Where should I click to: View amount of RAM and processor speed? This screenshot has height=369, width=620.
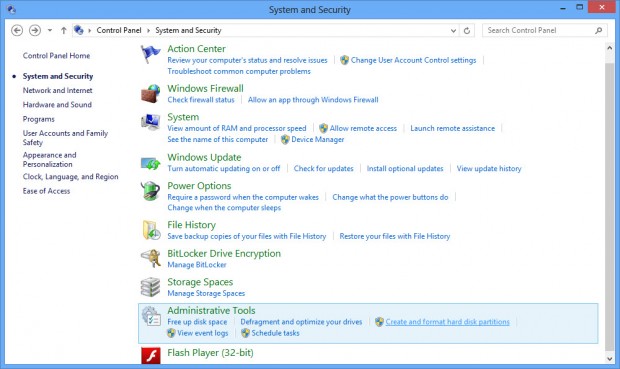(236, 128)
